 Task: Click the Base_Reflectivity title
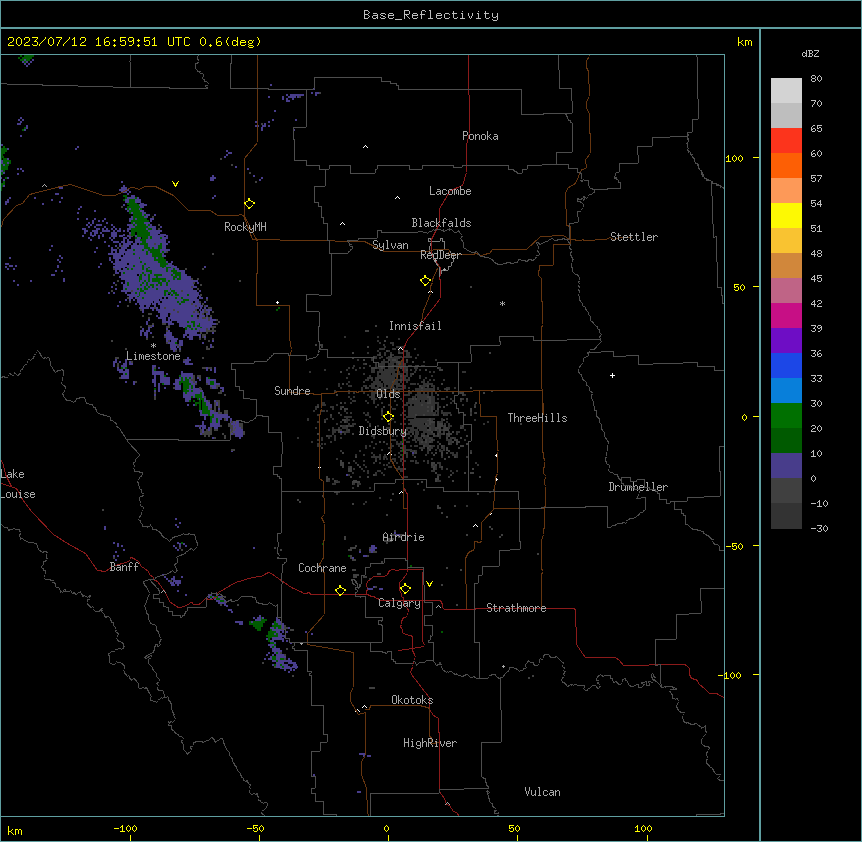click(x=431, y=15)
